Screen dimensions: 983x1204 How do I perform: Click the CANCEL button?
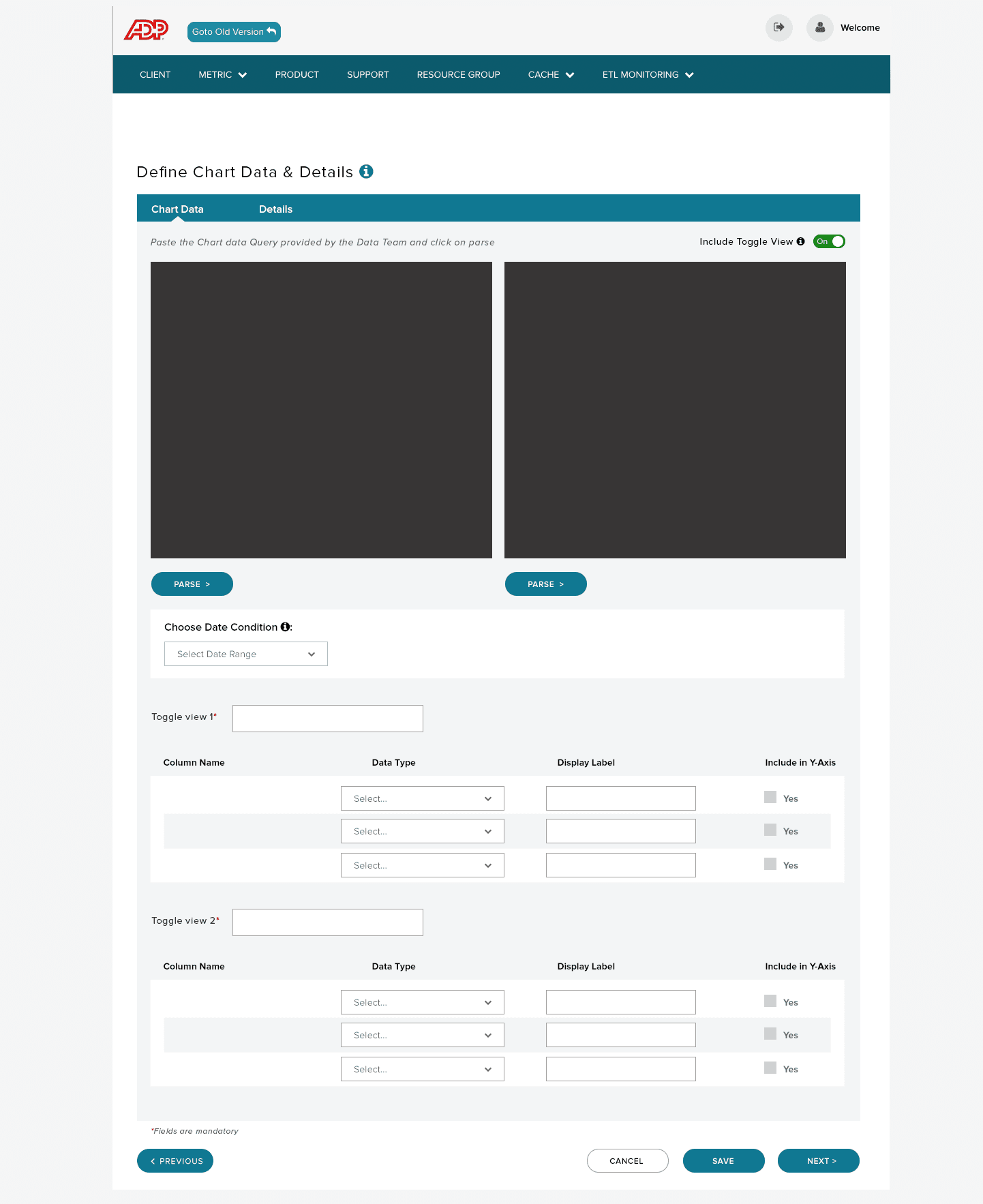click(627, 1160)
